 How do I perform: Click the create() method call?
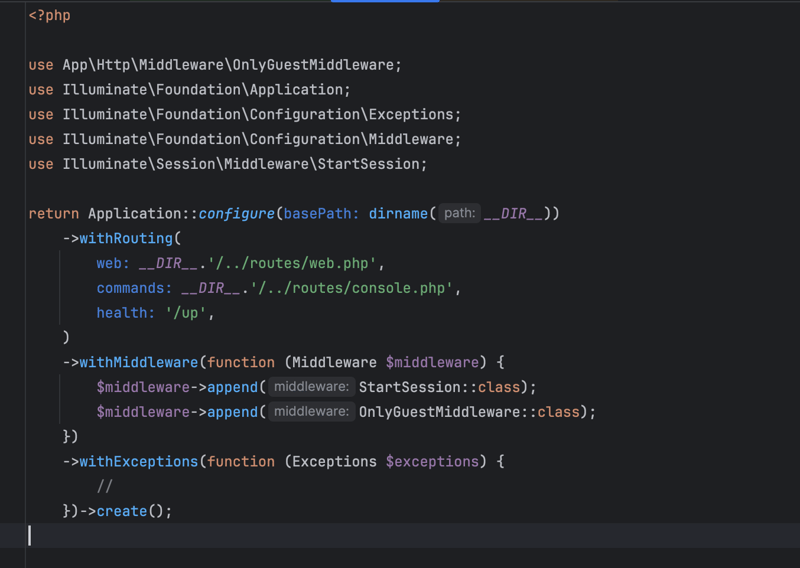[130, 511]
